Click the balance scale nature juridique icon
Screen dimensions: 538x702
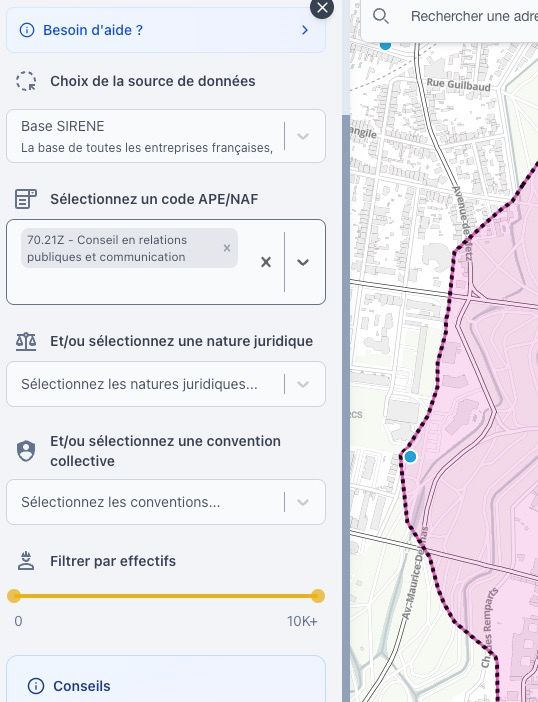(x=26, y=341)
